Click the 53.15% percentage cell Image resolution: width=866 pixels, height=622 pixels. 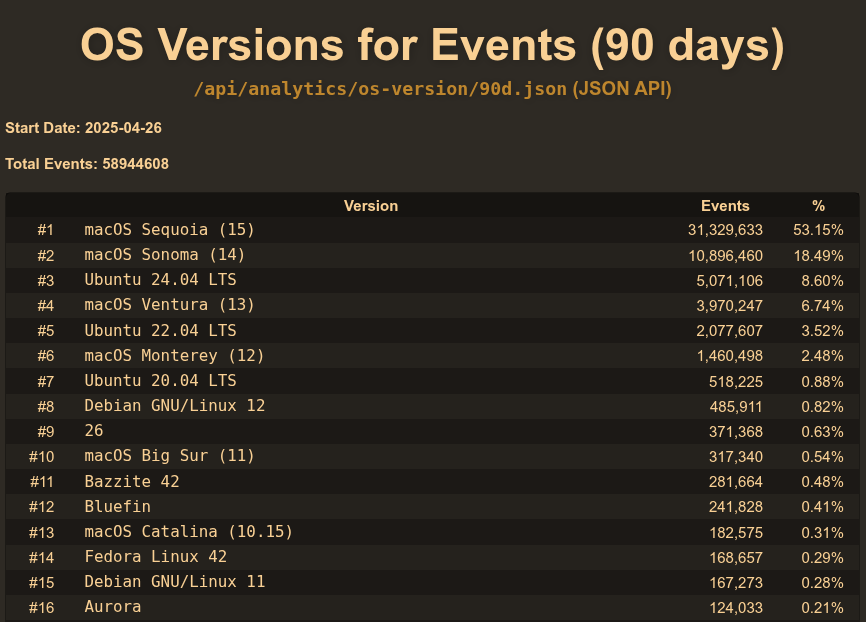point(819,230)
